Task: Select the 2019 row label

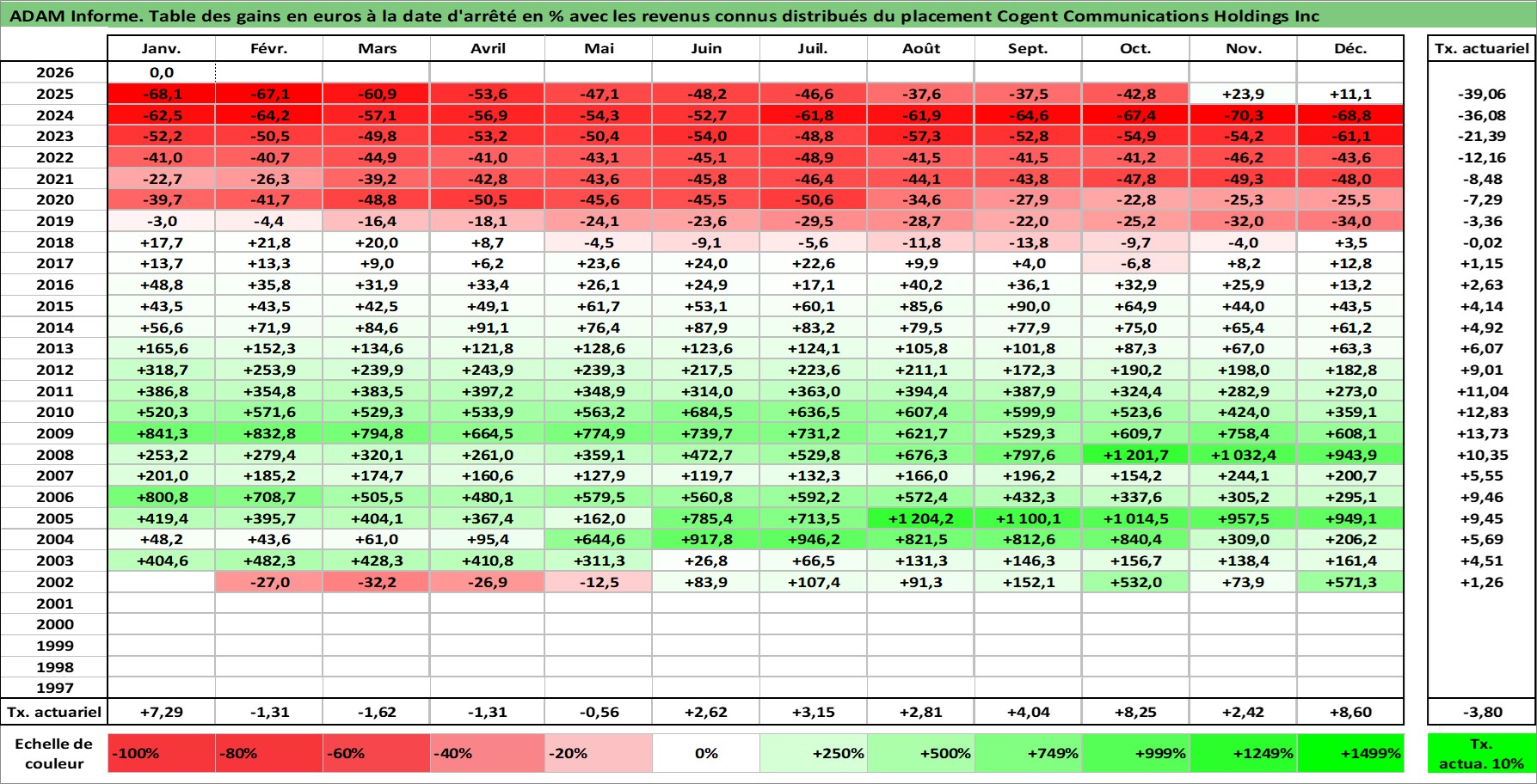Action: pos(54,222)
